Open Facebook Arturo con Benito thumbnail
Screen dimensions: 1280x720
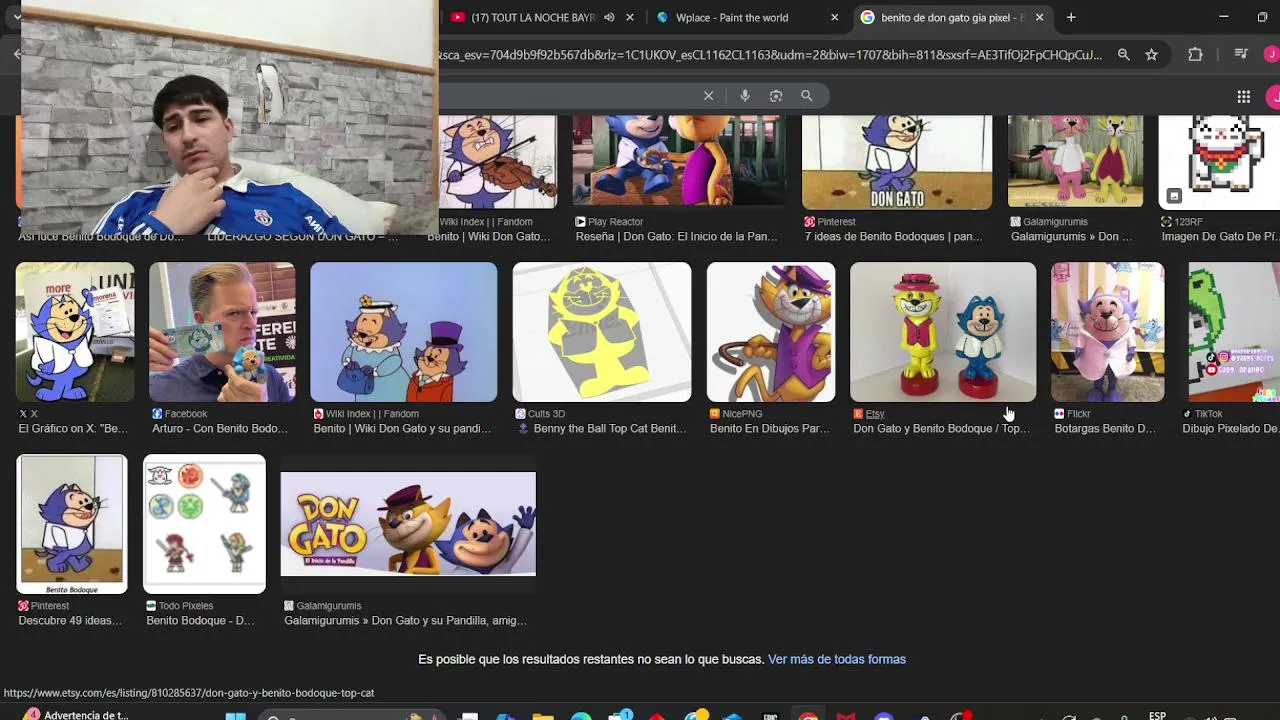click(x=222, y=332)
